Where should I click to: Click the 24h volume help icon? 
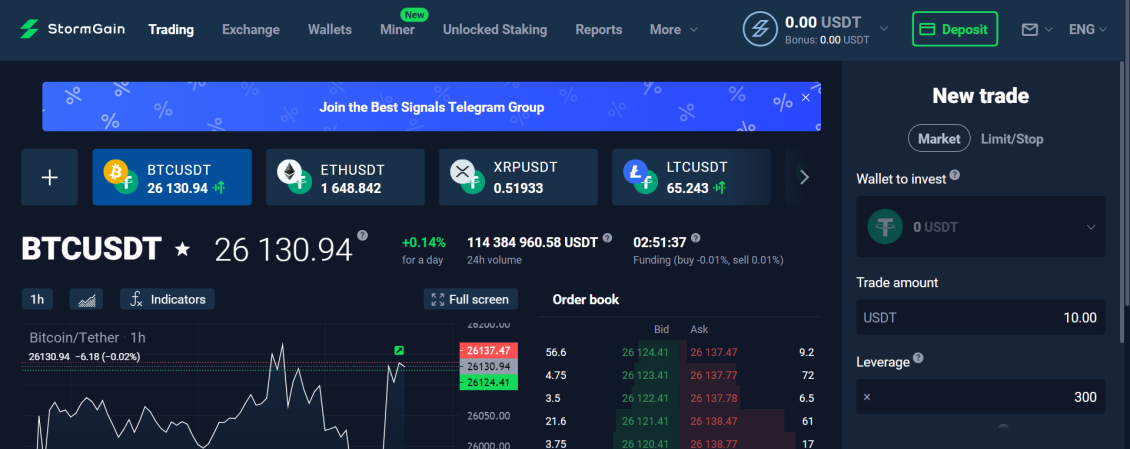608,238
